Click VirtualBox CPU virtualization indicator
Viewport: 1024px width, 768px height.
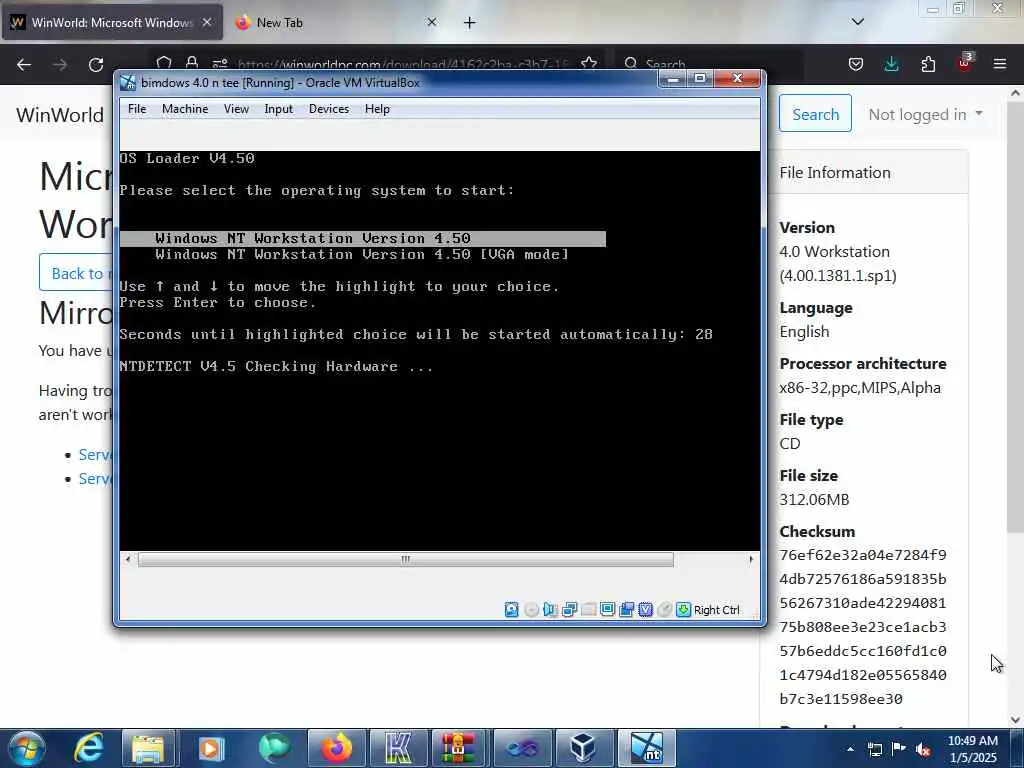(645, 609)
